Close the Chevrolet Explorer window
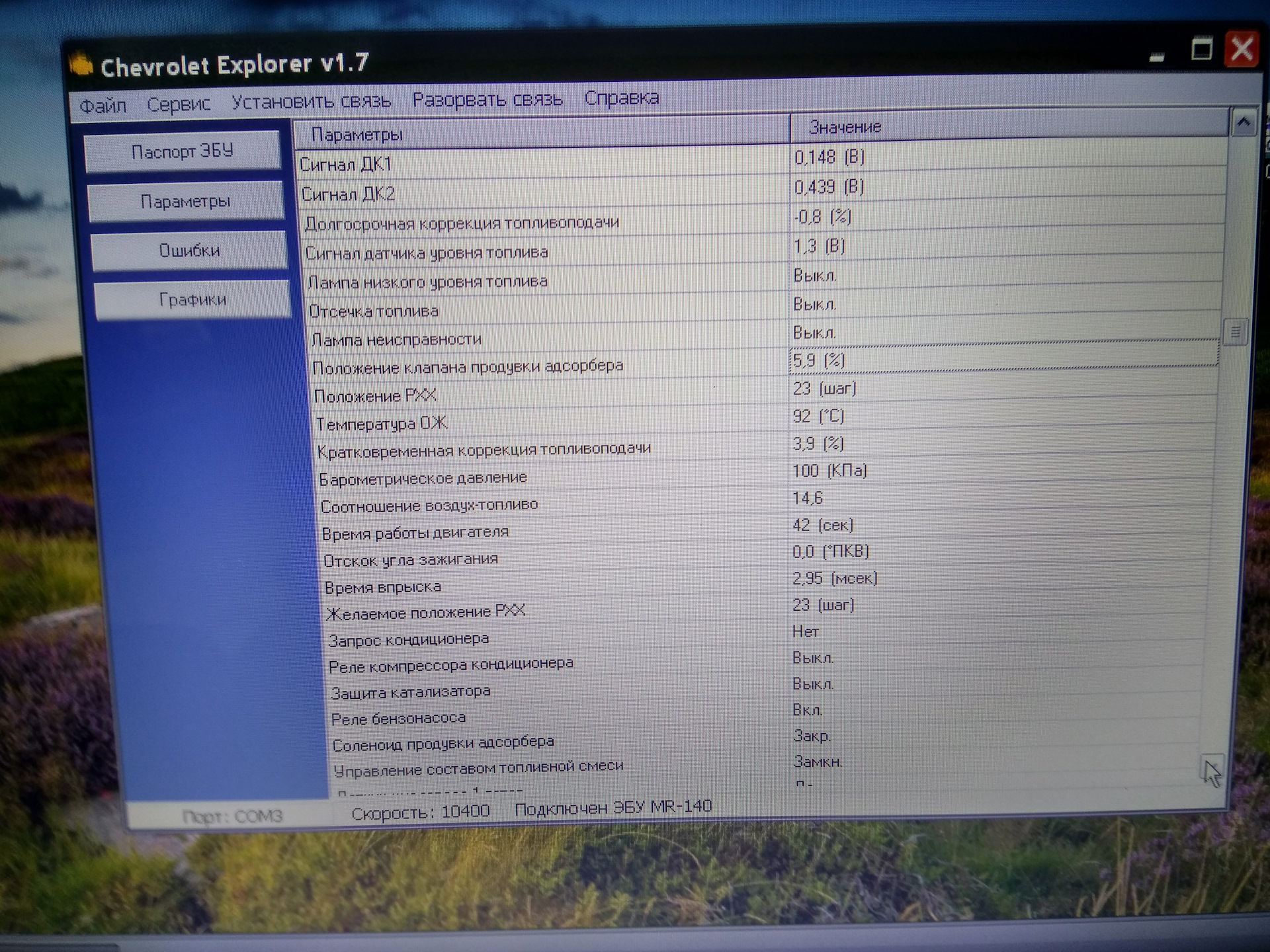The image size is (1270, 952). [1242, 48]
